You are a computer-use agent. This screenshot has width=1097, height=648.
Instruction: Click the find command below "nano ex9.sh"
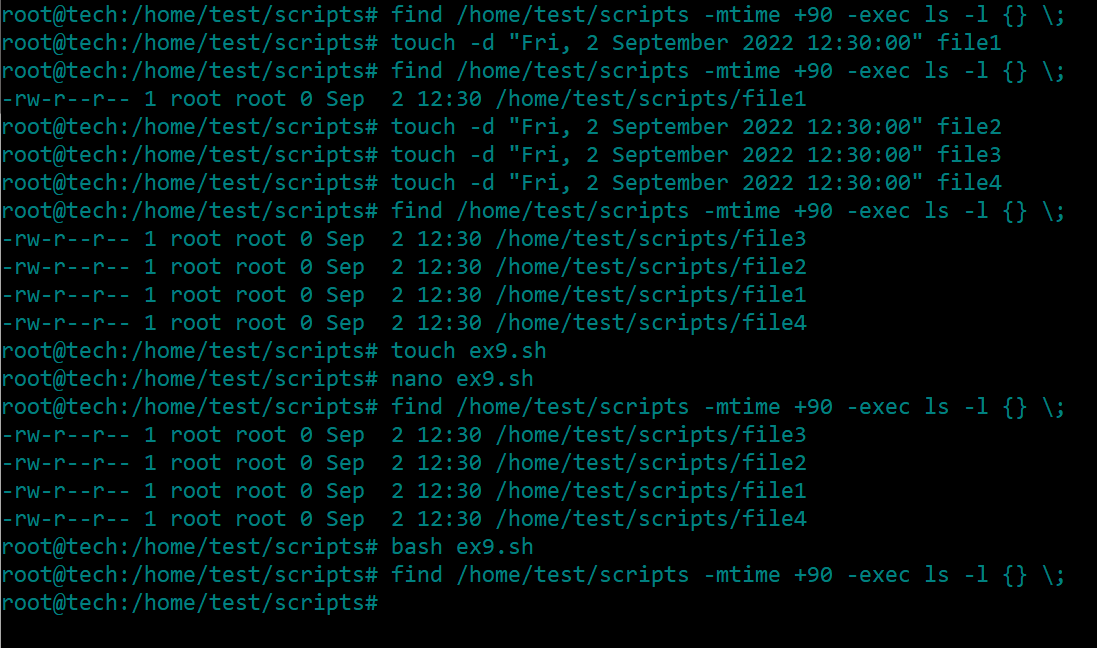(x=728, y=407)
